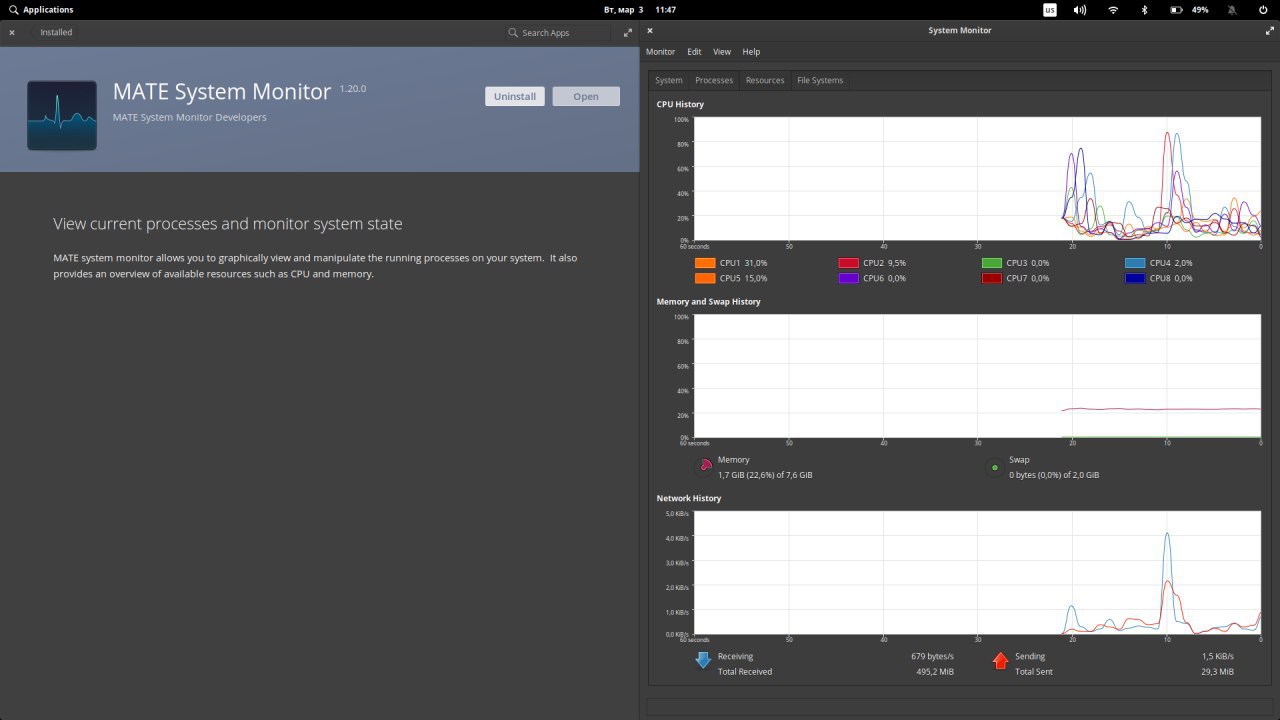Click the magnifier icon in Search Apps

click(513, 33)
